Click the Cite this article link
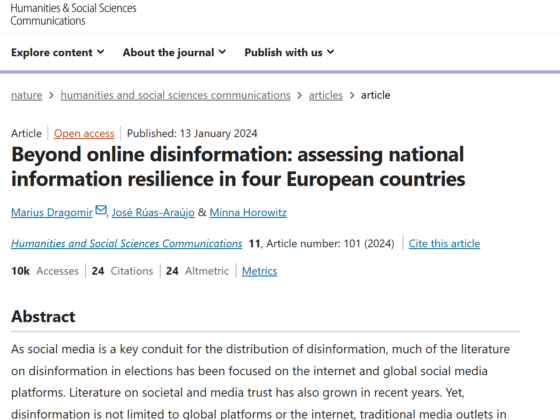The width and height of the screenshot is (560, 420). point(444,244)
